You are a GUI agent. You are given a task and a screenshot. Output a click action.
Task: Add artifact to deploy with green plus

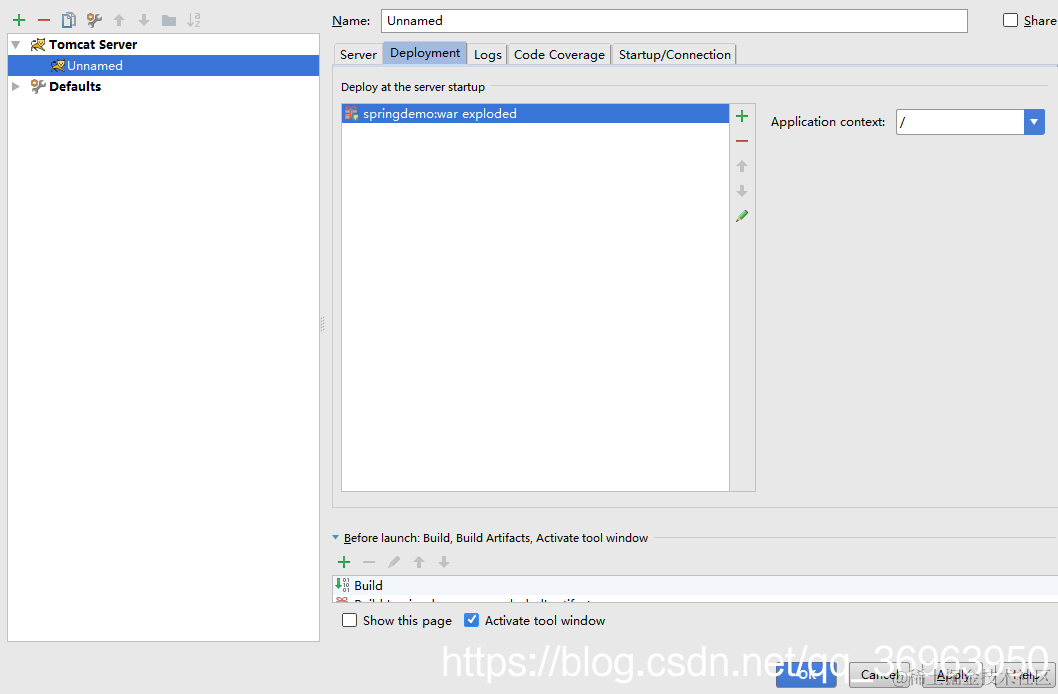click(742, 116)
